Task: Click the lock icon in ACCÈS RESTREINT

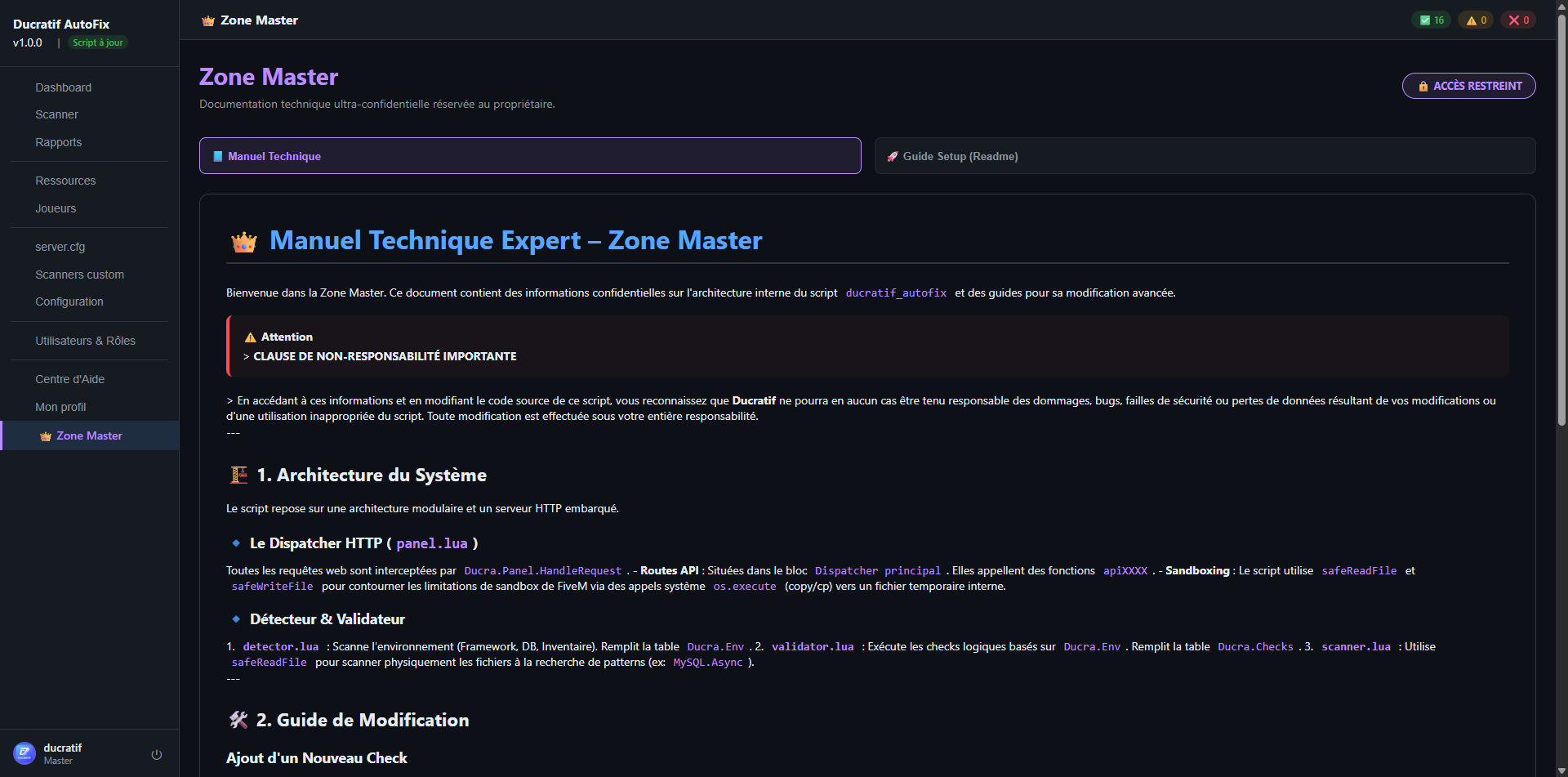Action: pyautogui.click(x=1423, y=86)
